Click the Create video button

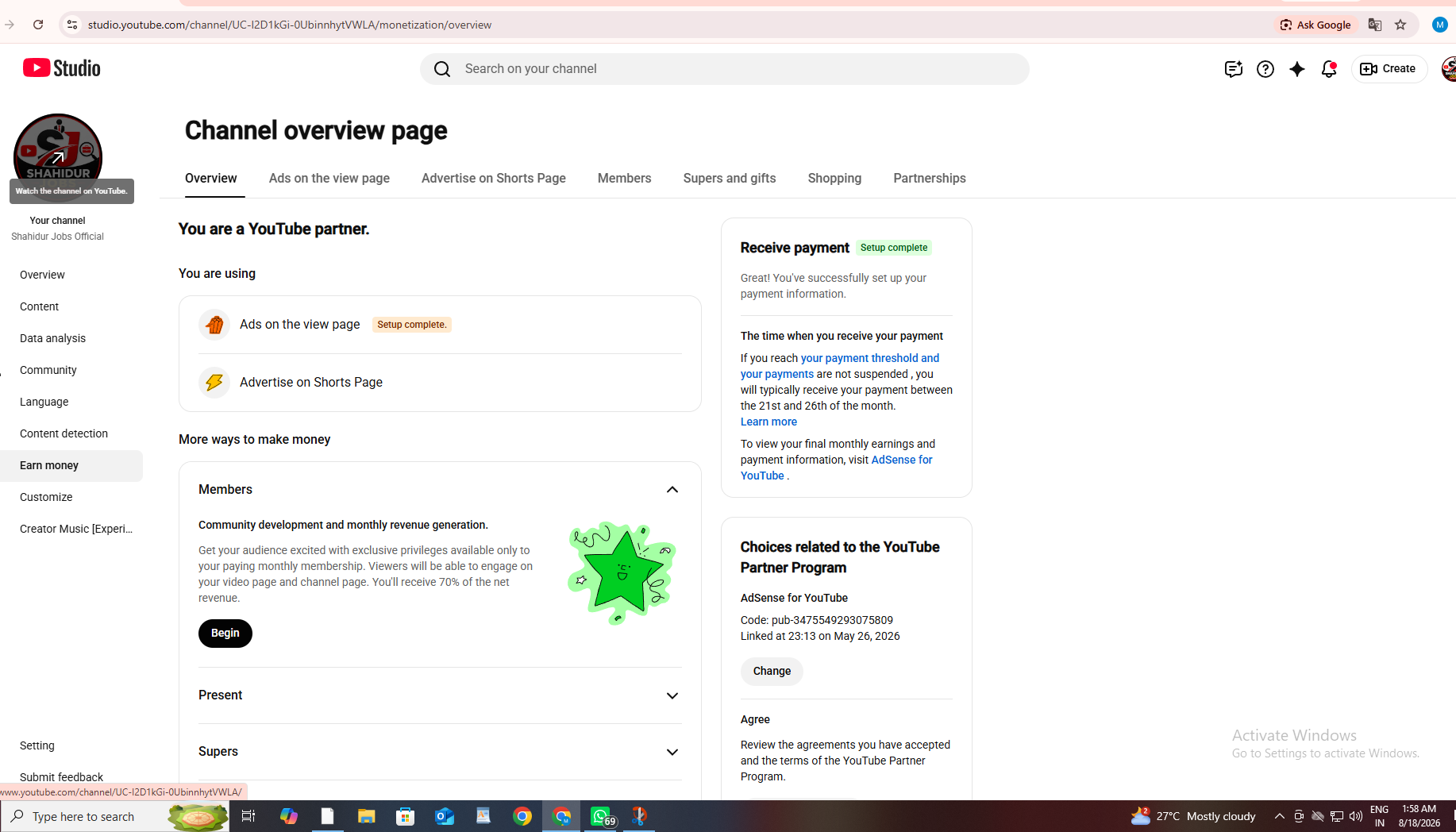(1389, 69)
